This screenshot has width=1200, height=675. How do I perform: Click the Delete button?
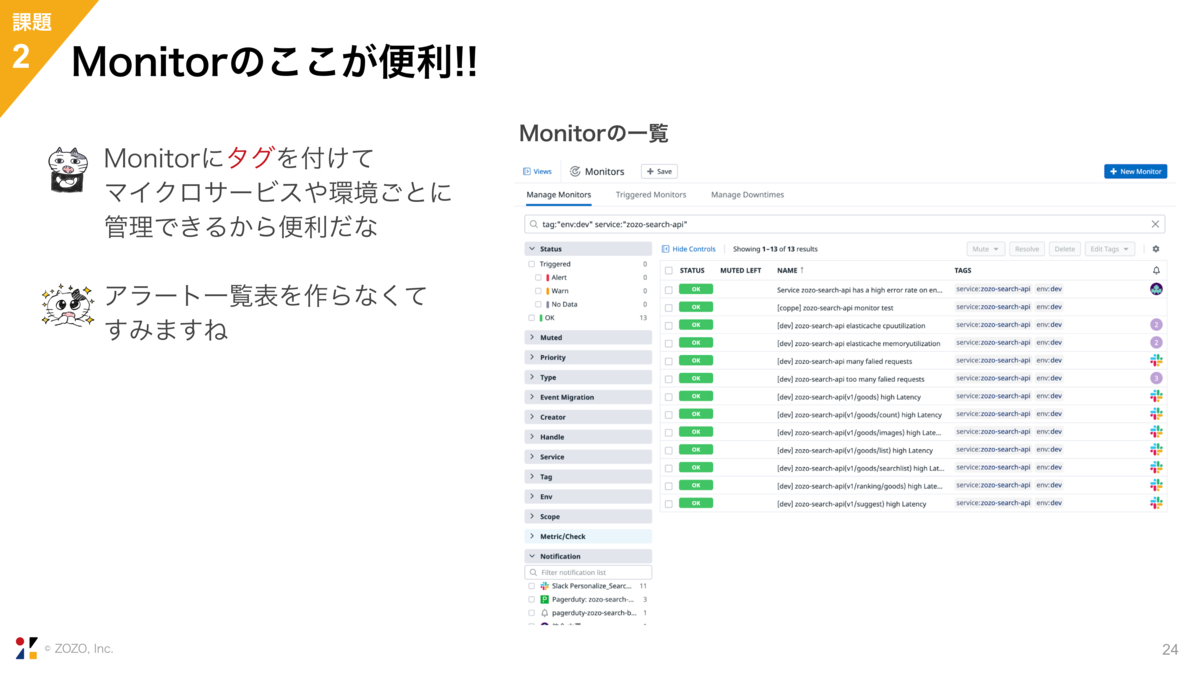tap(1065, 249)
